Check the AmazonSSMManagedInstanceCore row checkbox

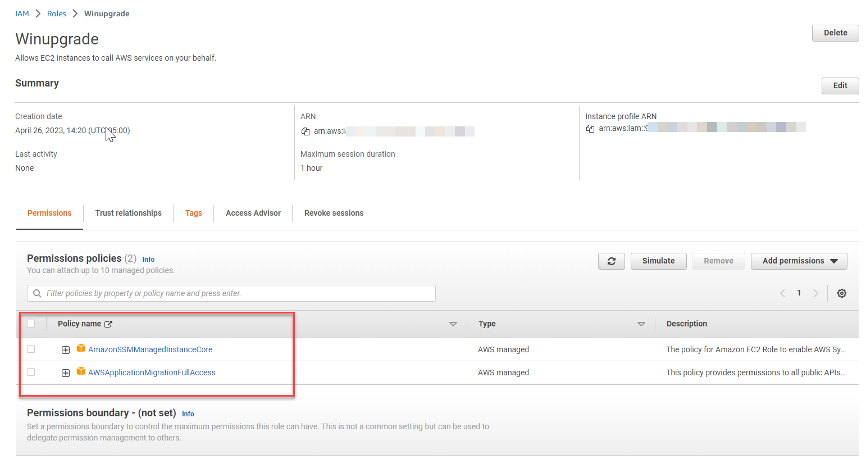click(x=31, y=349)
